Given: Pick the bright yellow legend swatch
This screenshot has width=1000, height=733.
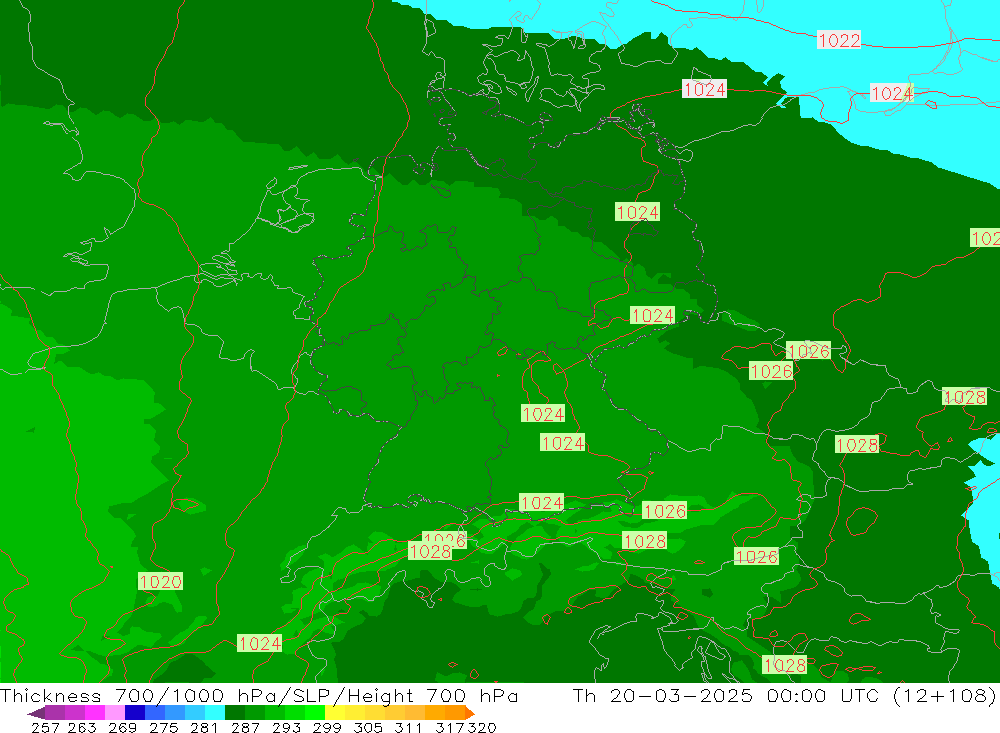Looking at the screenshot, I should pyautogui.click(x=335, y=713).
